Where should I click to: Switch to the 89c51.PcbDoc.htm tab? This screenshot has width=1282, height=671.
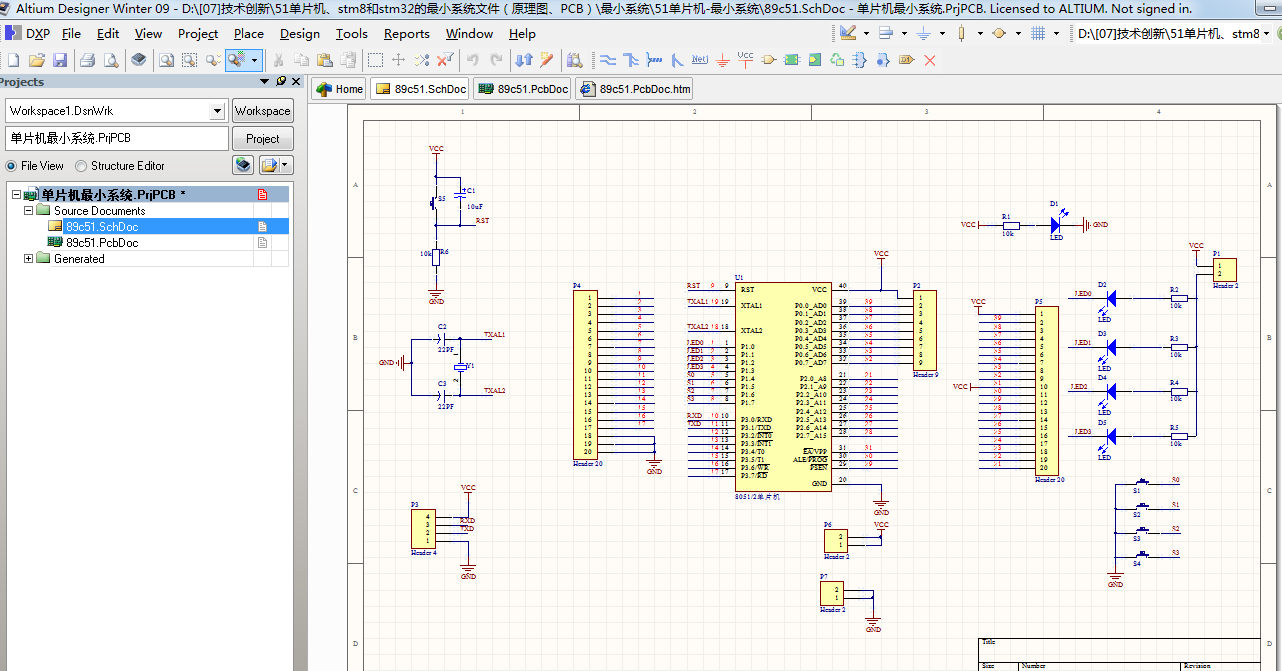pyautogui.click(x=635, y=89)
